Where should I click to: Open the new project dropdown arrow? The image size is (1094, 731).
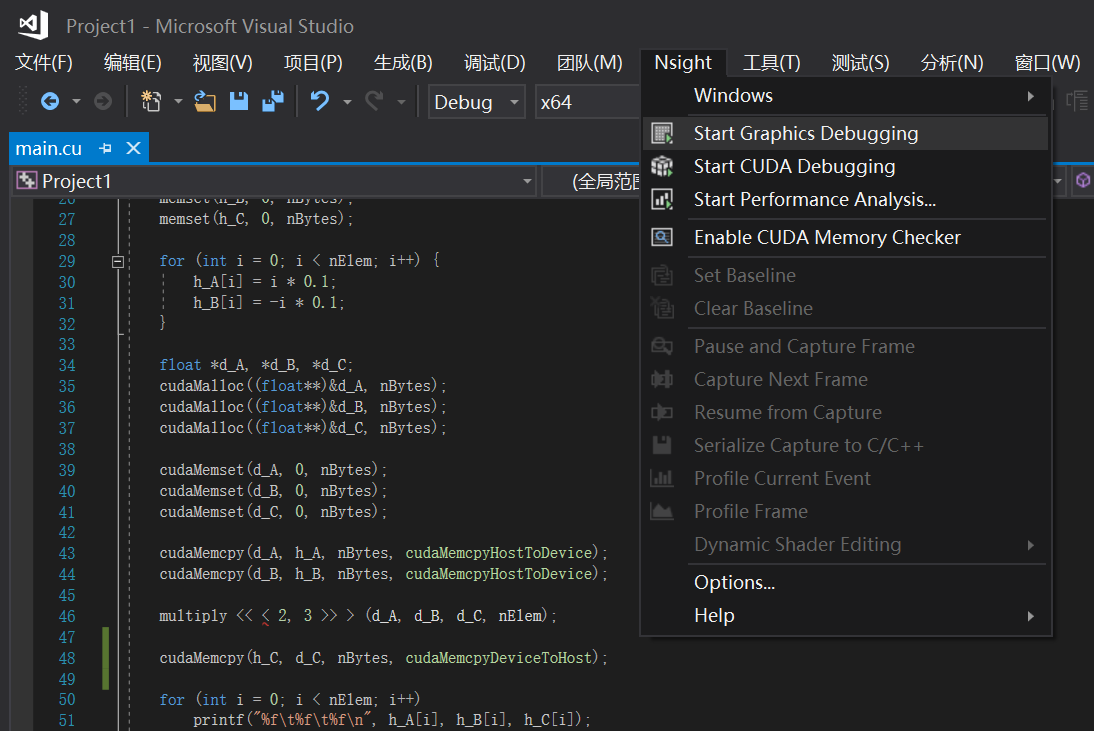click(x=178, y=102)
